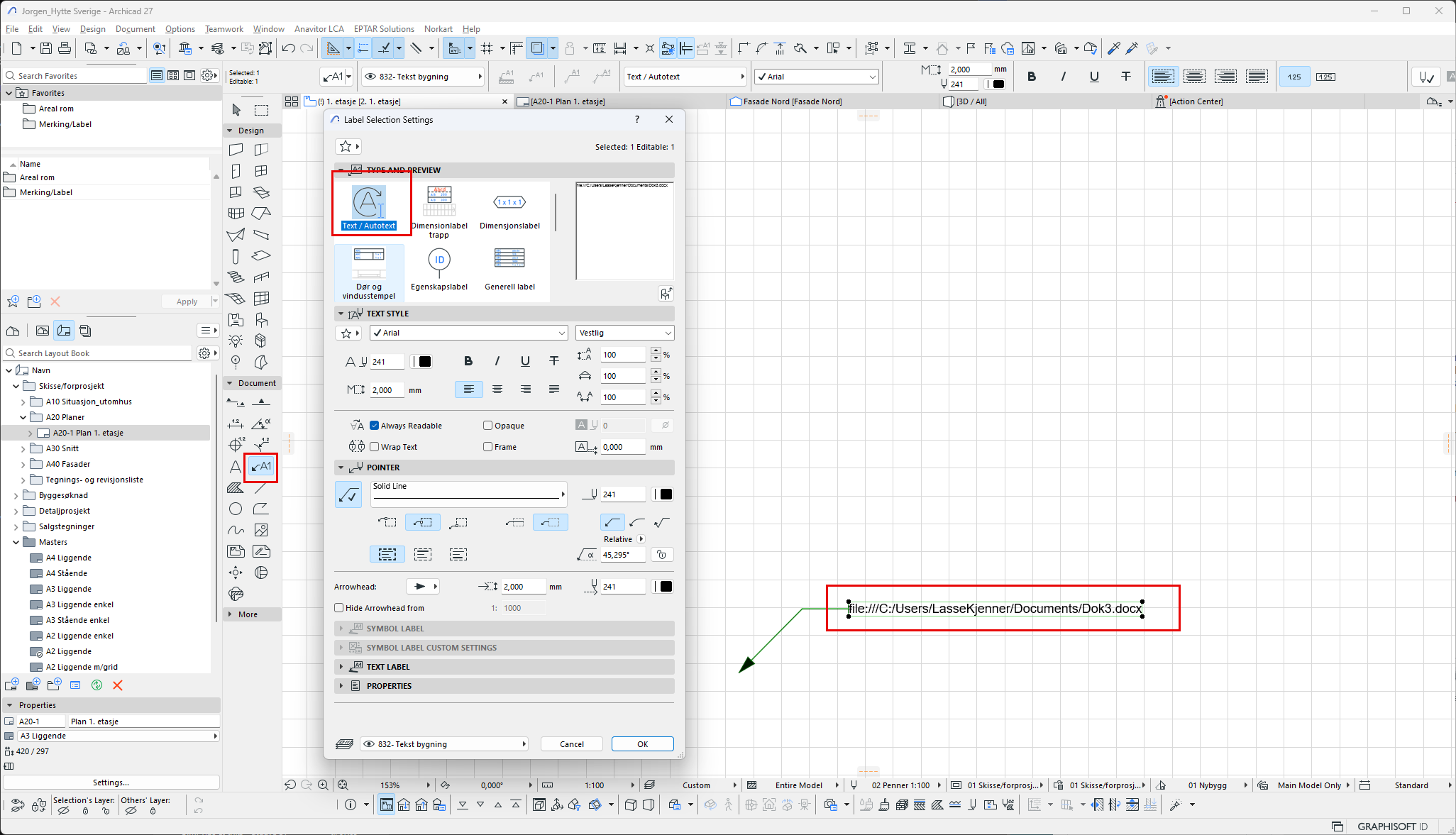Click the Save icon in toolbar
The image size is (1456, 835).
click(46, 48)
